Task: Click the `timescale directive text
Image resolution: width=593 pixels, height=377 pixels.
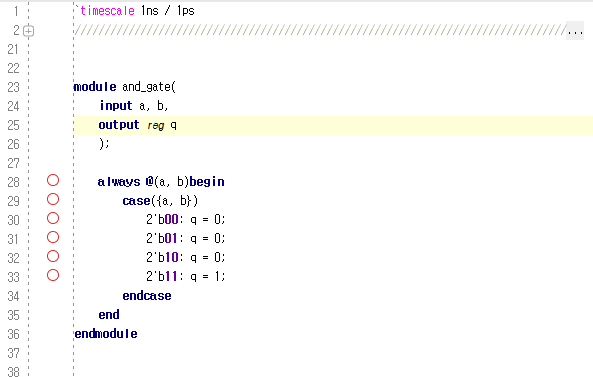Action: 105,11
